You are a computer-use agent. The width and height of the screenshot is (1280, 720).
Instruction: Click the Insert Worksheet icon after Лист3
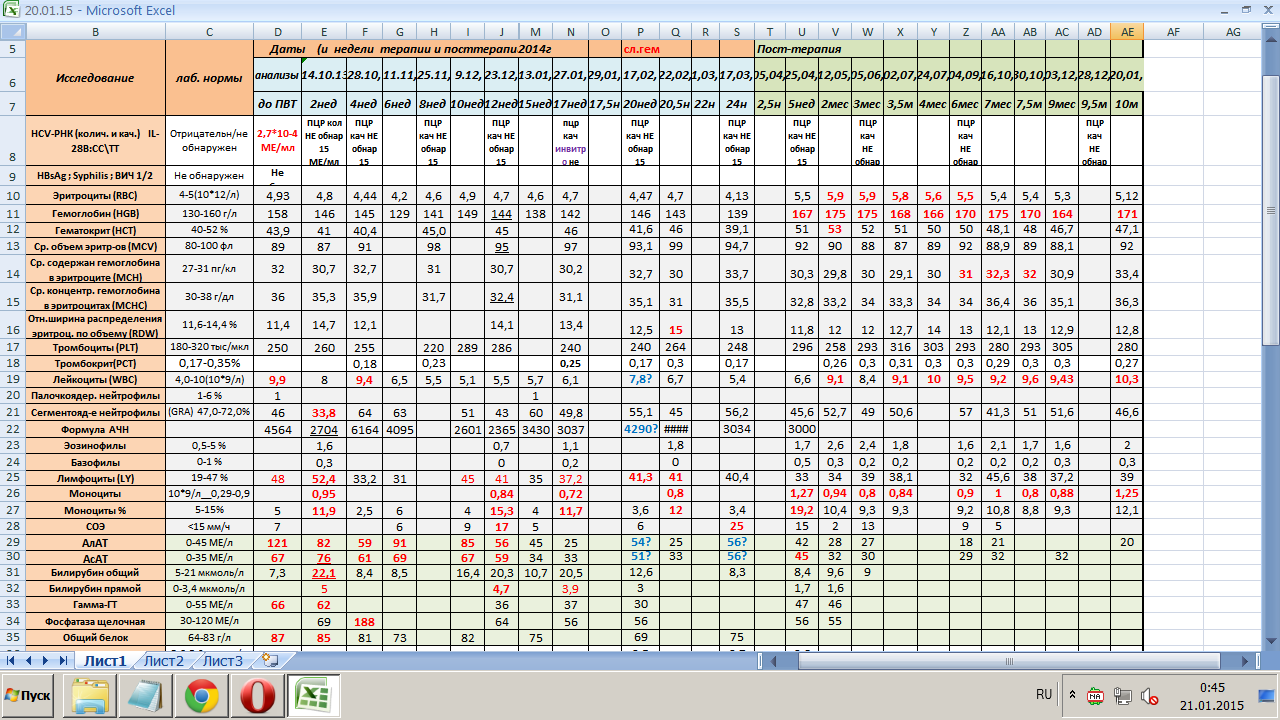click(270, 660)
